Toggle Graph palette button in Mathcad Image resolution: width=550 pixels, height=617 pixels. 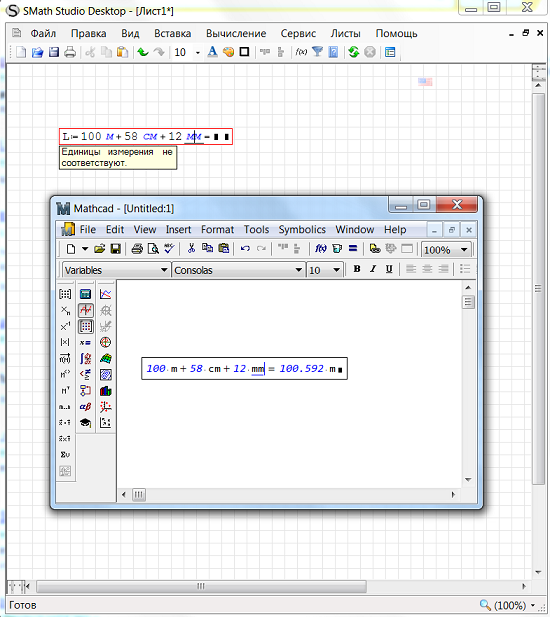point(85,310)
